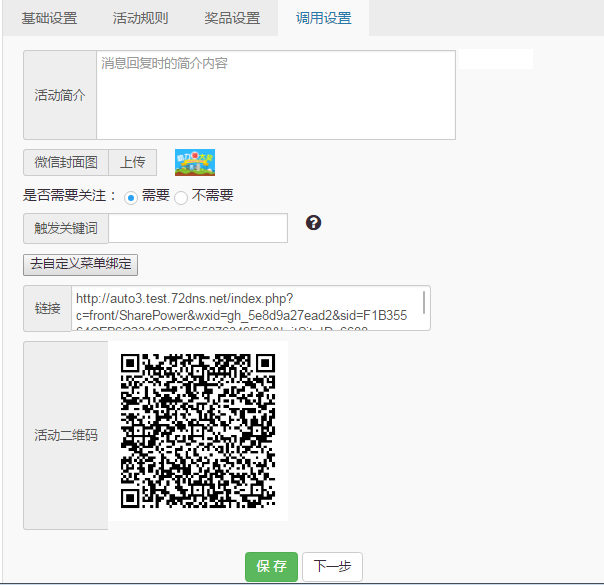Click the 是否需要关注 label text

tap(69, 195)
